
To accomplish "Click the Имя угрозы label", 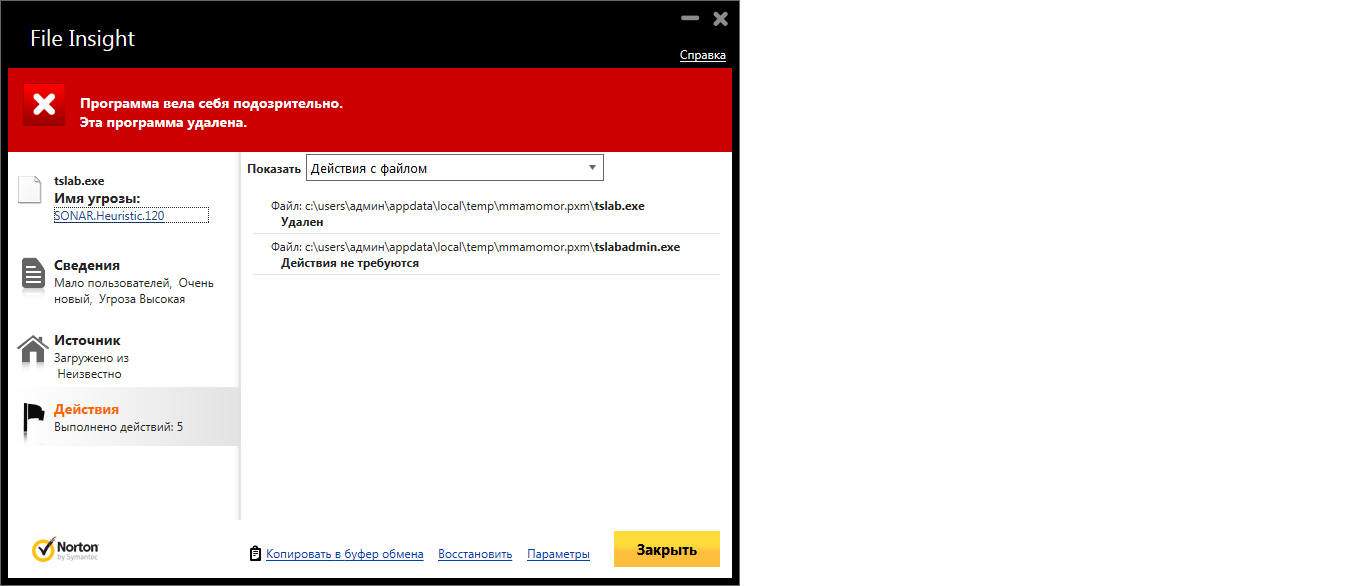I will tap(97, 198).
